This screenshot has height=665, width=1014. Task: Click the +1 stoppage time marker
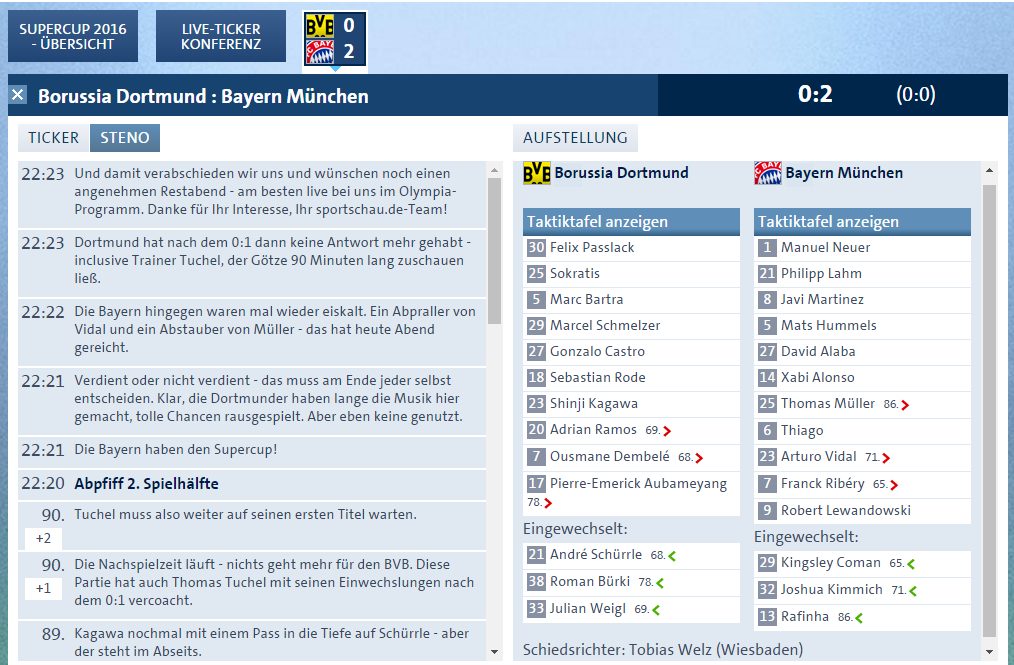click(43, 588)
